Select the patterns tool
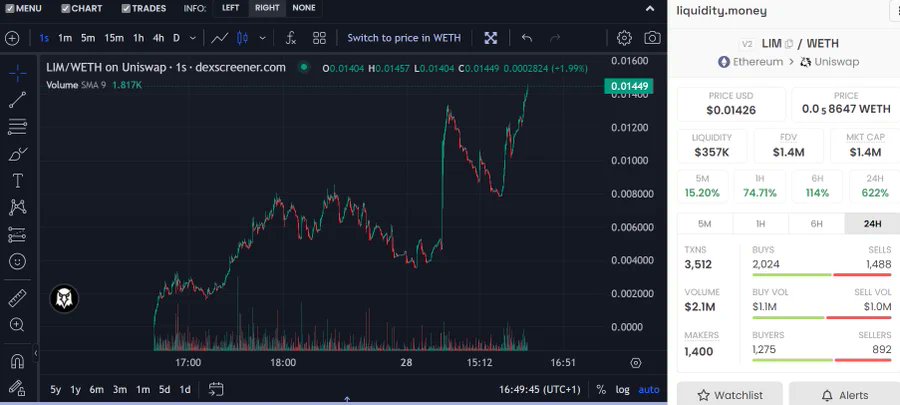900x405 pixels. [17, 208]
